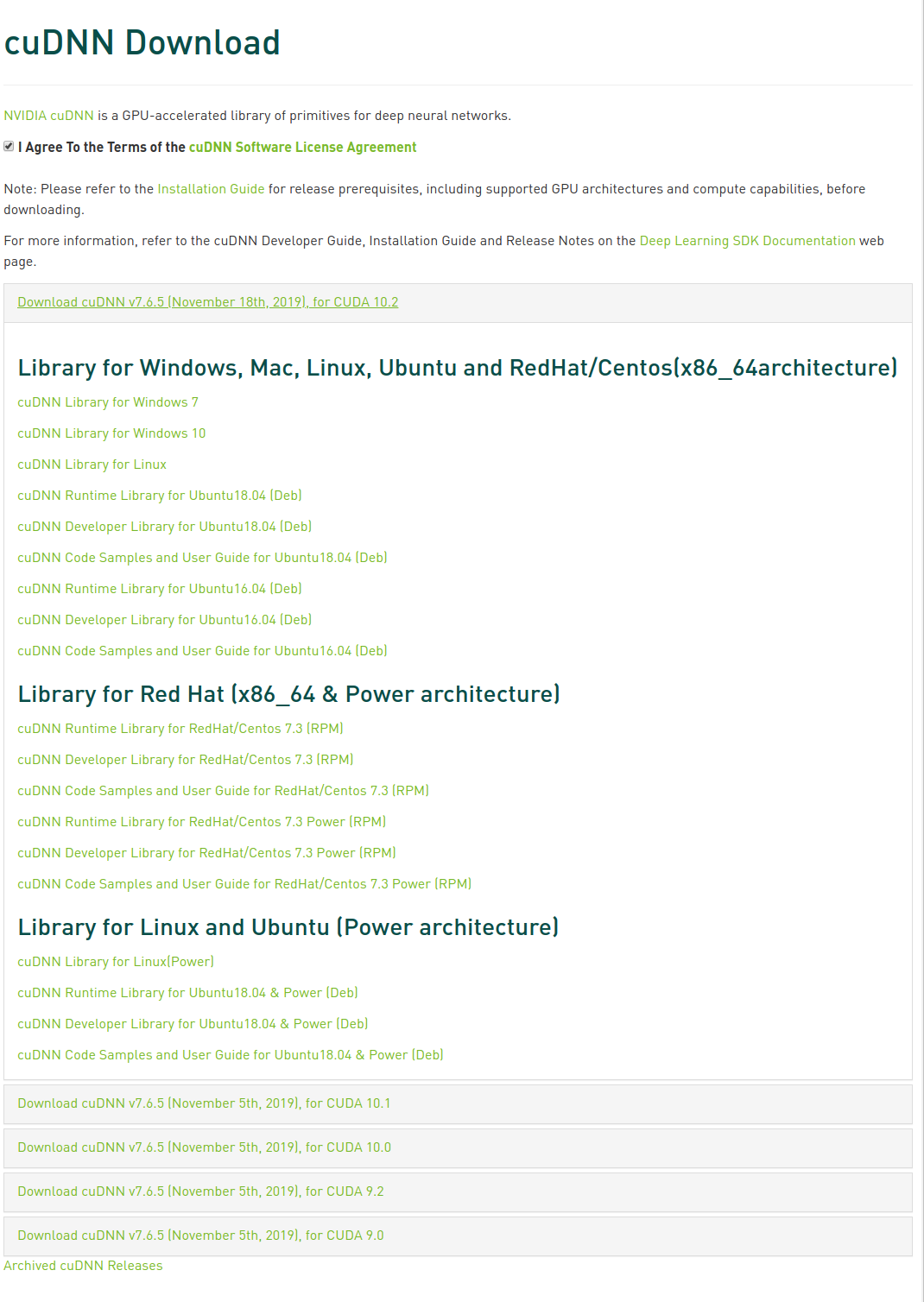Screen dimensions: 924x1302
Task: Open the NVIDIA cuDNN link
Action: (x=48, y=116)
